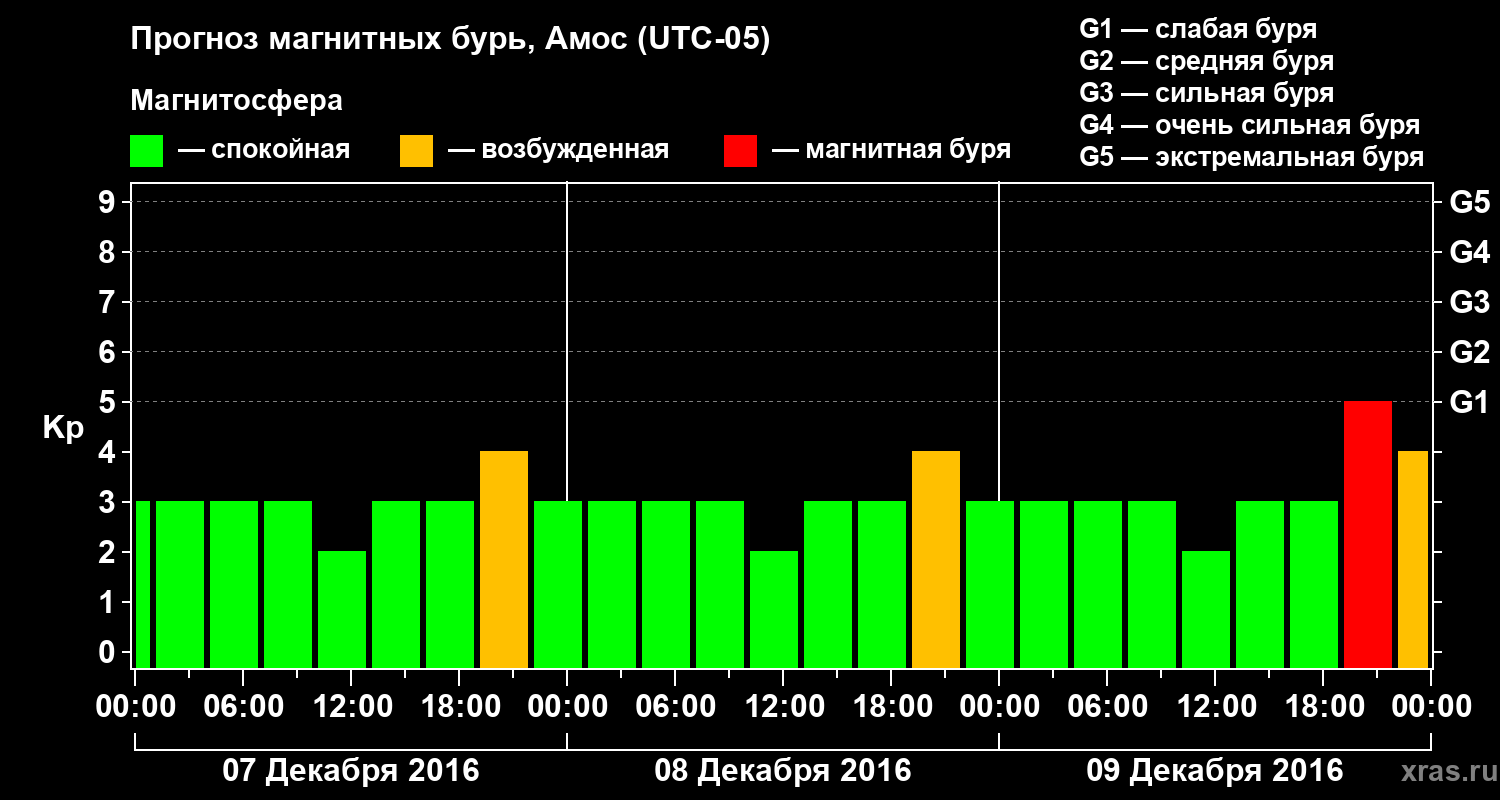The height and width of the screenshot is (800, 1500).
Task: Click the '12:00' time label under 09 Декабря
Action: (x=1215, y=706)
